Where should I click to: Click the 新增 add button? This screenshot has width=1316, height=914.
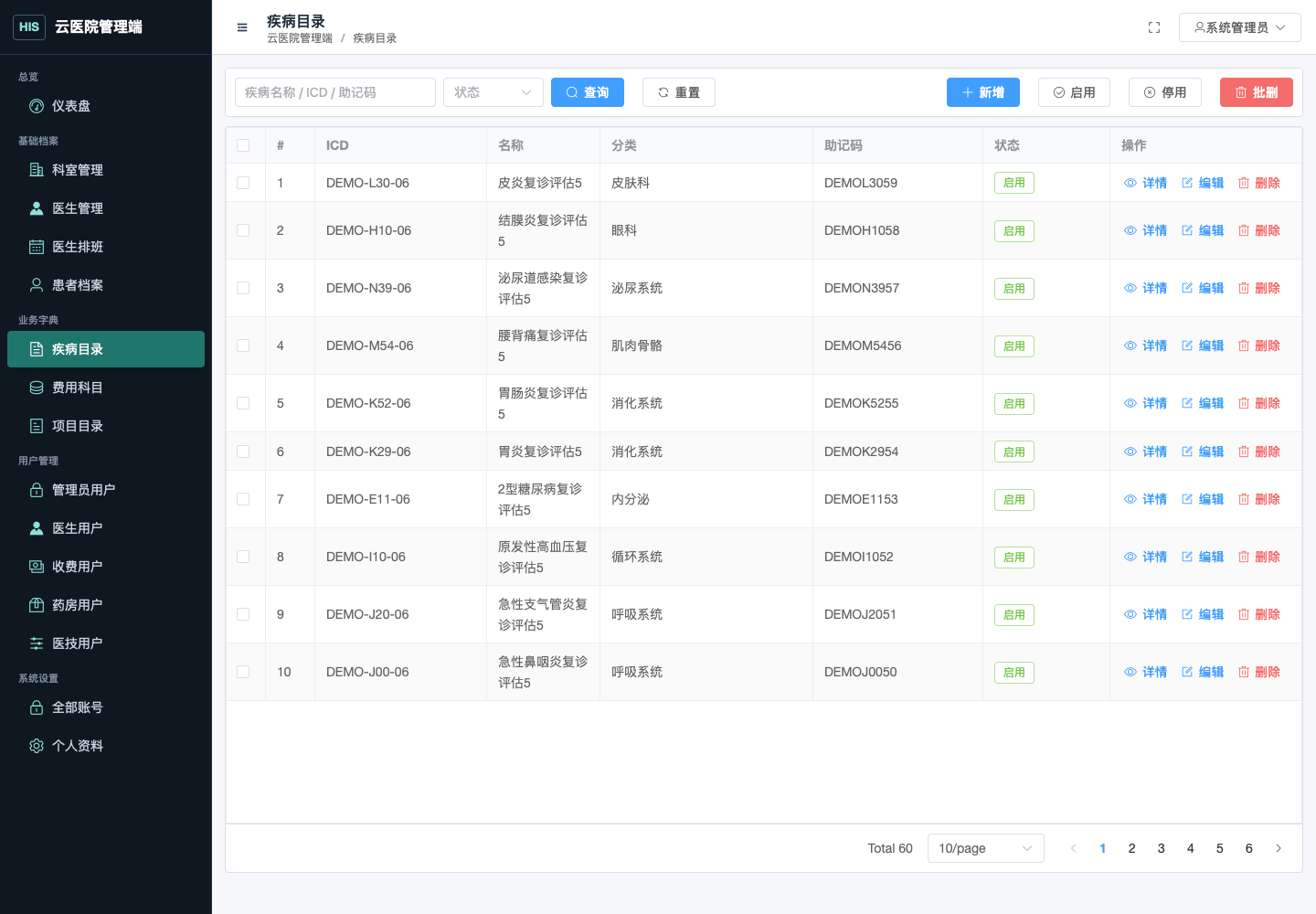pos(983,92)
